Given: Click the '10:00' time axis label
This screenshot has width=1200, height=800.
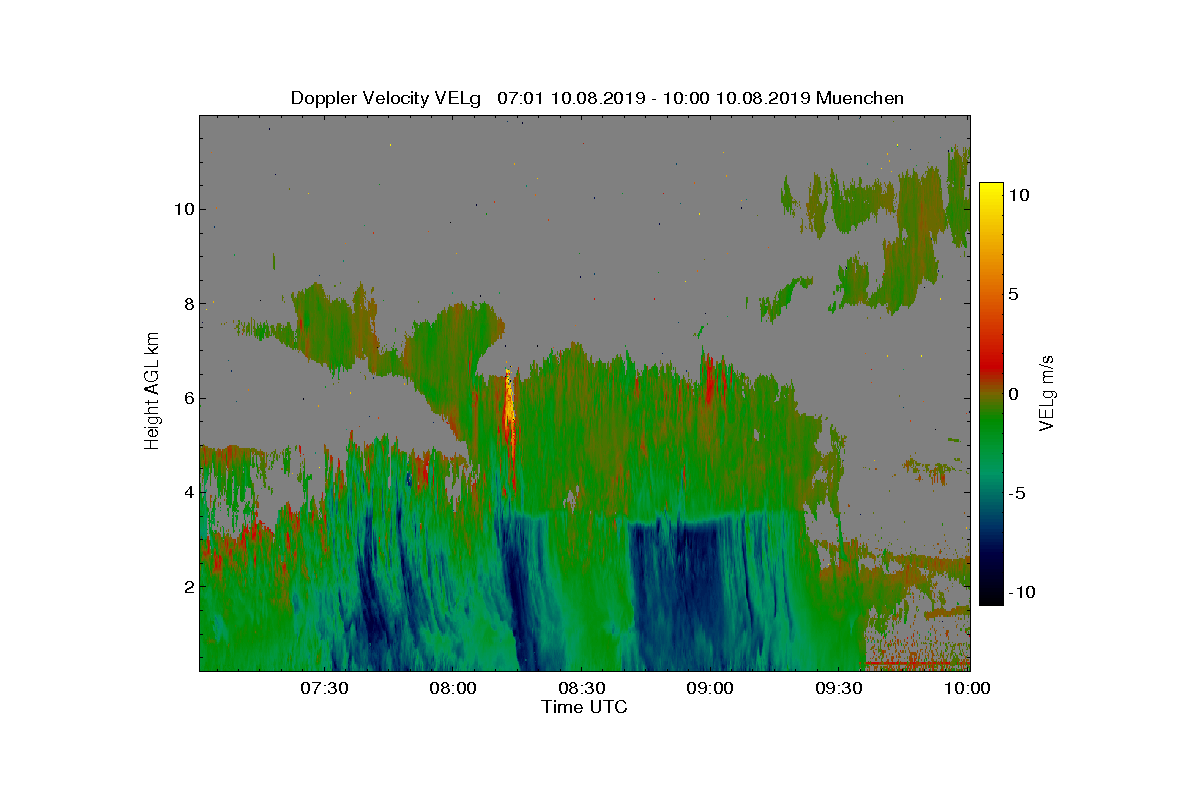Looking at the screenshot, I should [x=968, y=688].
